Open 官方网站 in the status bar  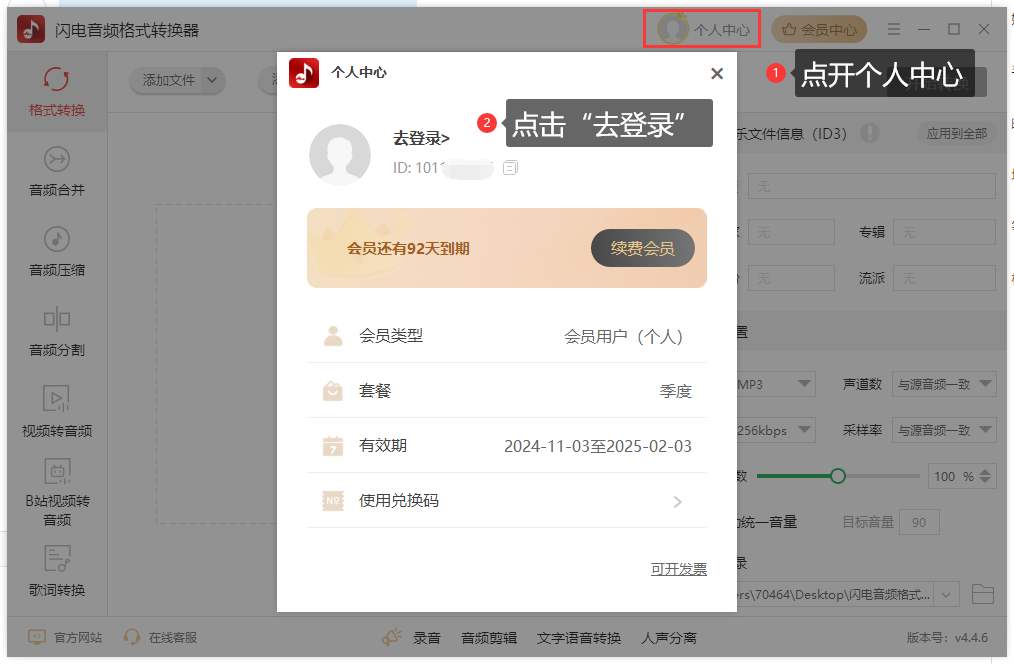coord(65,637)
